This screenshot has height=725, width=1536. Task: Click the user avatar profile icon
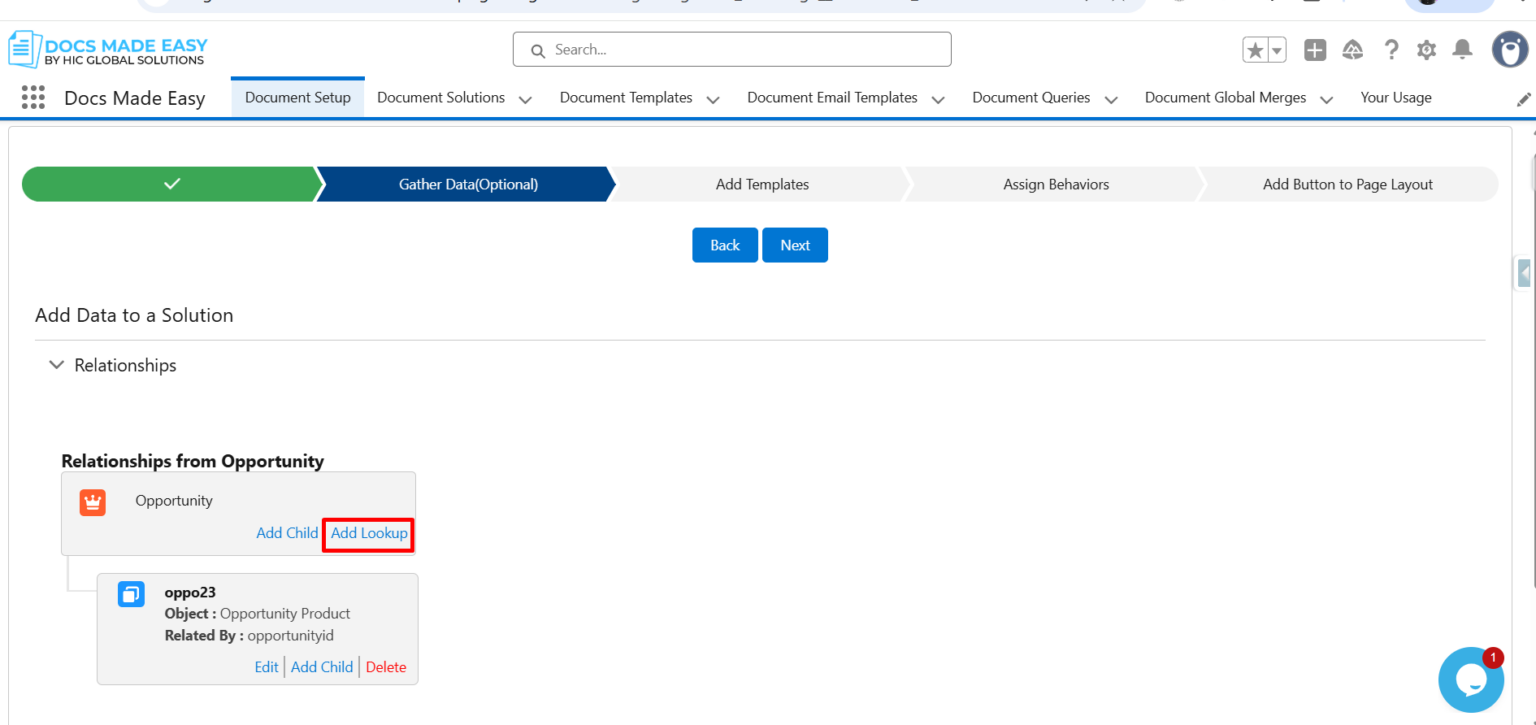coord(1510,48)
